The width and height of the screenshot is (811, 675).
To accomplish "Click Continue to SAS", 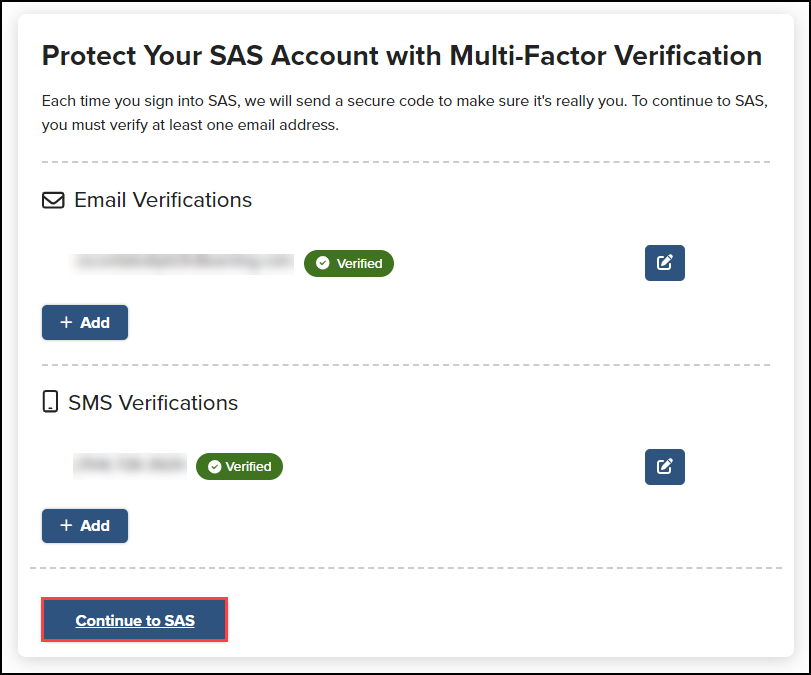I will point(134,620).
